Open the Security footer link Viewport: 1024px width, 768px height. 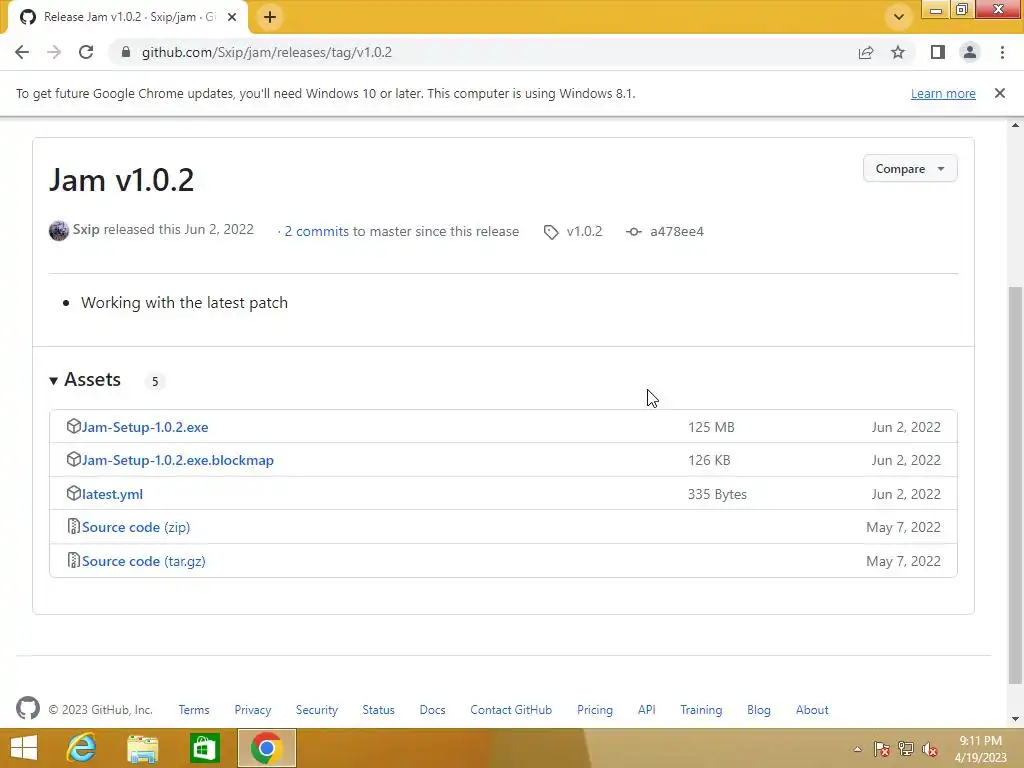coord(317,710)
